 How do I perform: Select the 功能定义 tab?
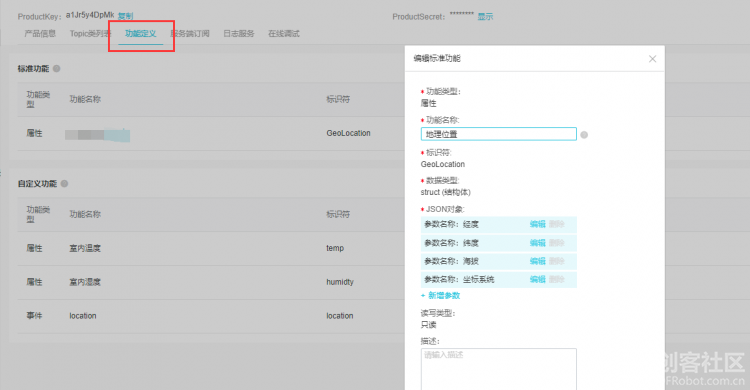(x=141, y=33)
